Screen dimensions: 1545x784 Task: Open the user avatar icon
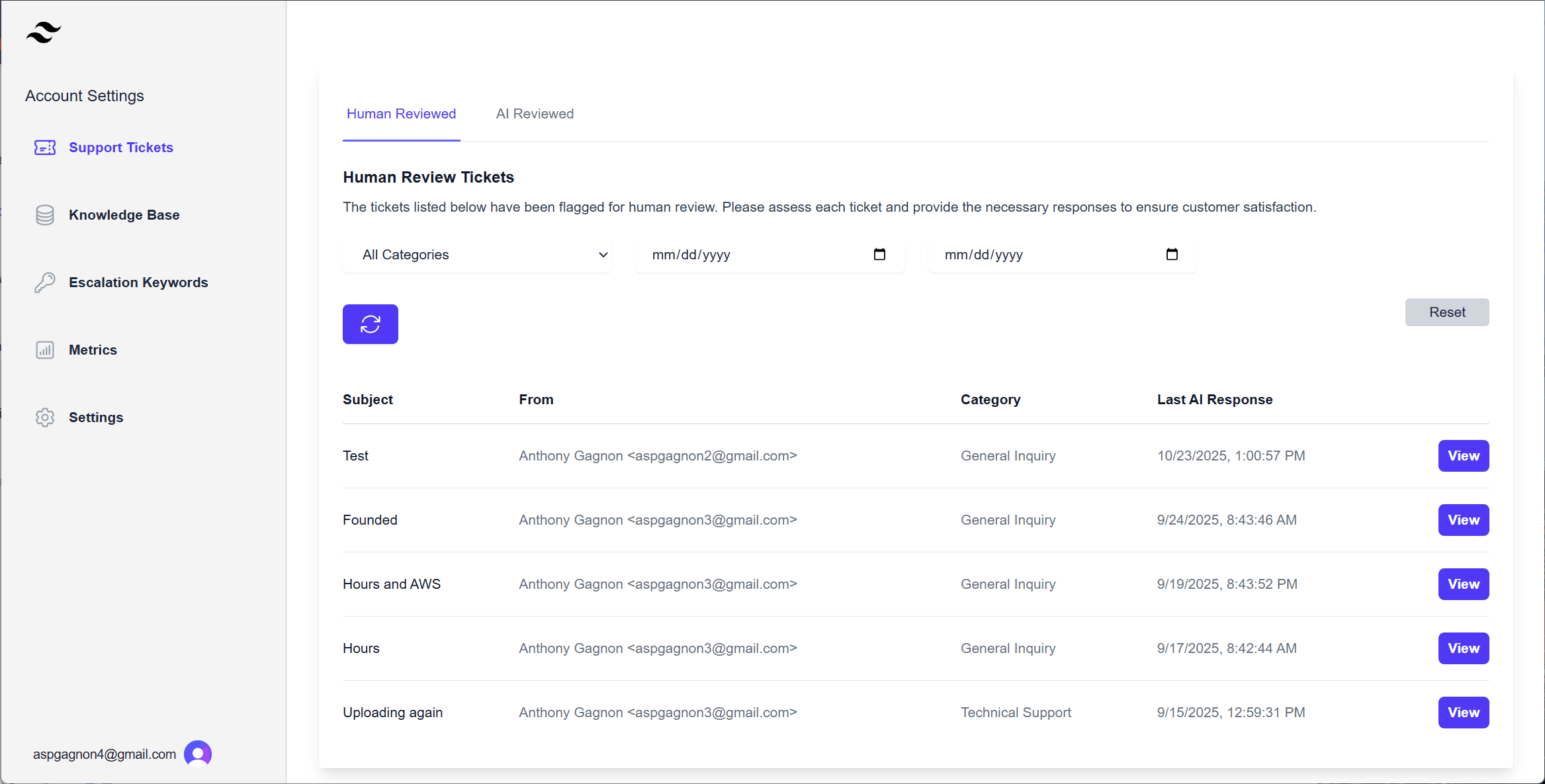click(x=197, y=754)
